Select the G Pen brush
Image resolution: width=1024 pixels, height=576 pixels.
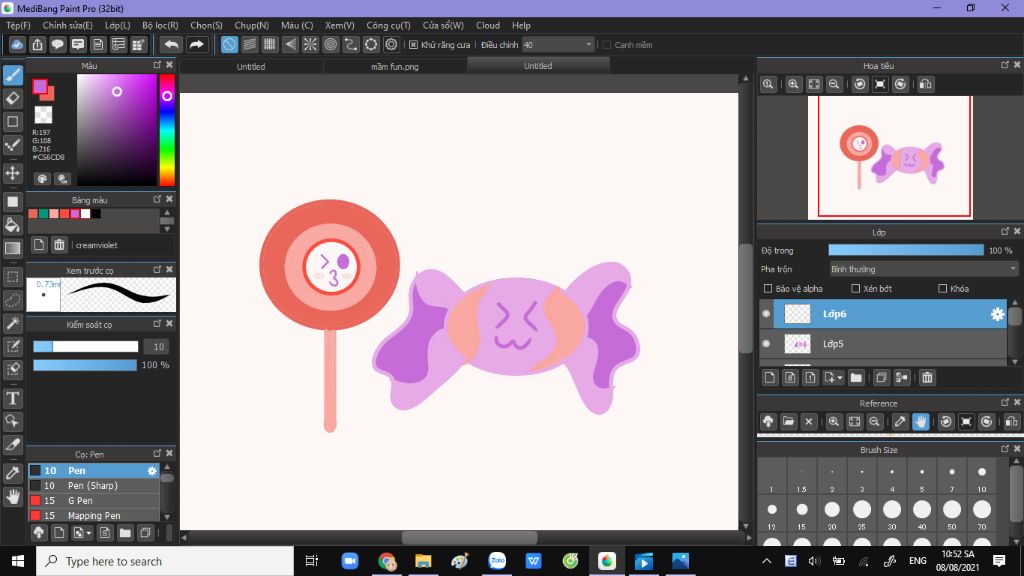(94, 501)
